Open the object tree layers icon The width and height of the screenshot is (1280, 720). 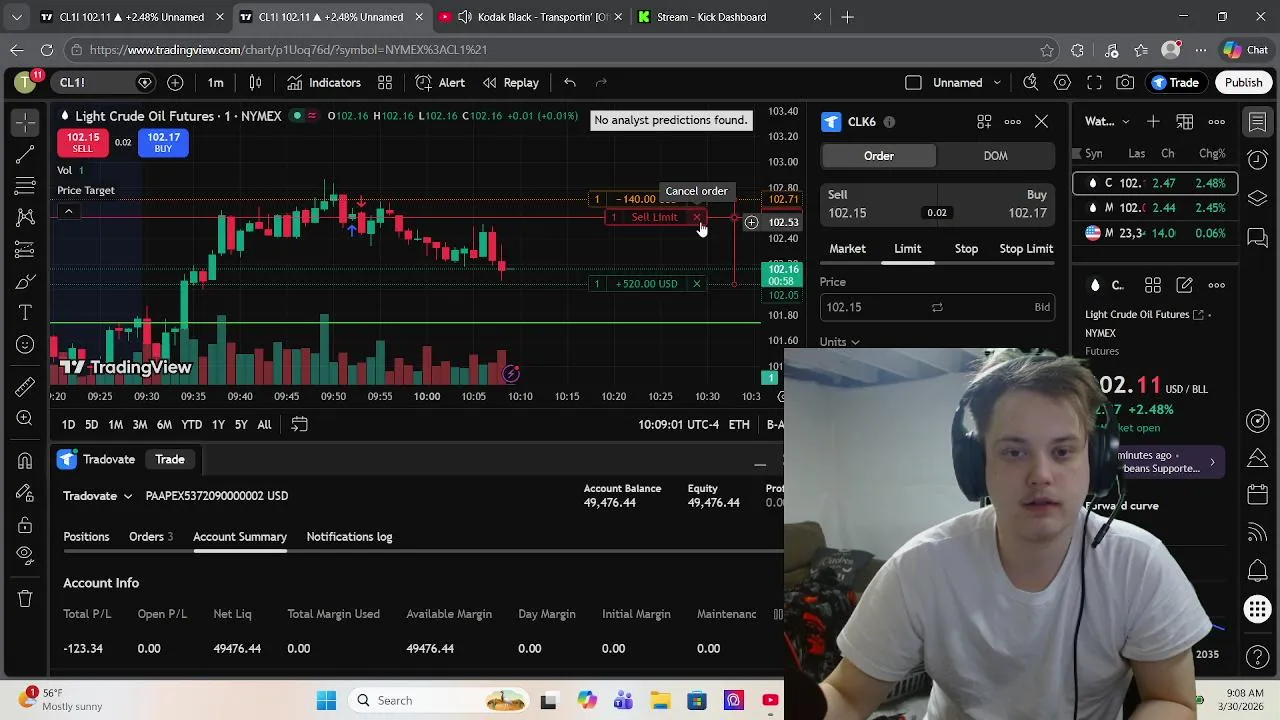(x=1258, y=198)
